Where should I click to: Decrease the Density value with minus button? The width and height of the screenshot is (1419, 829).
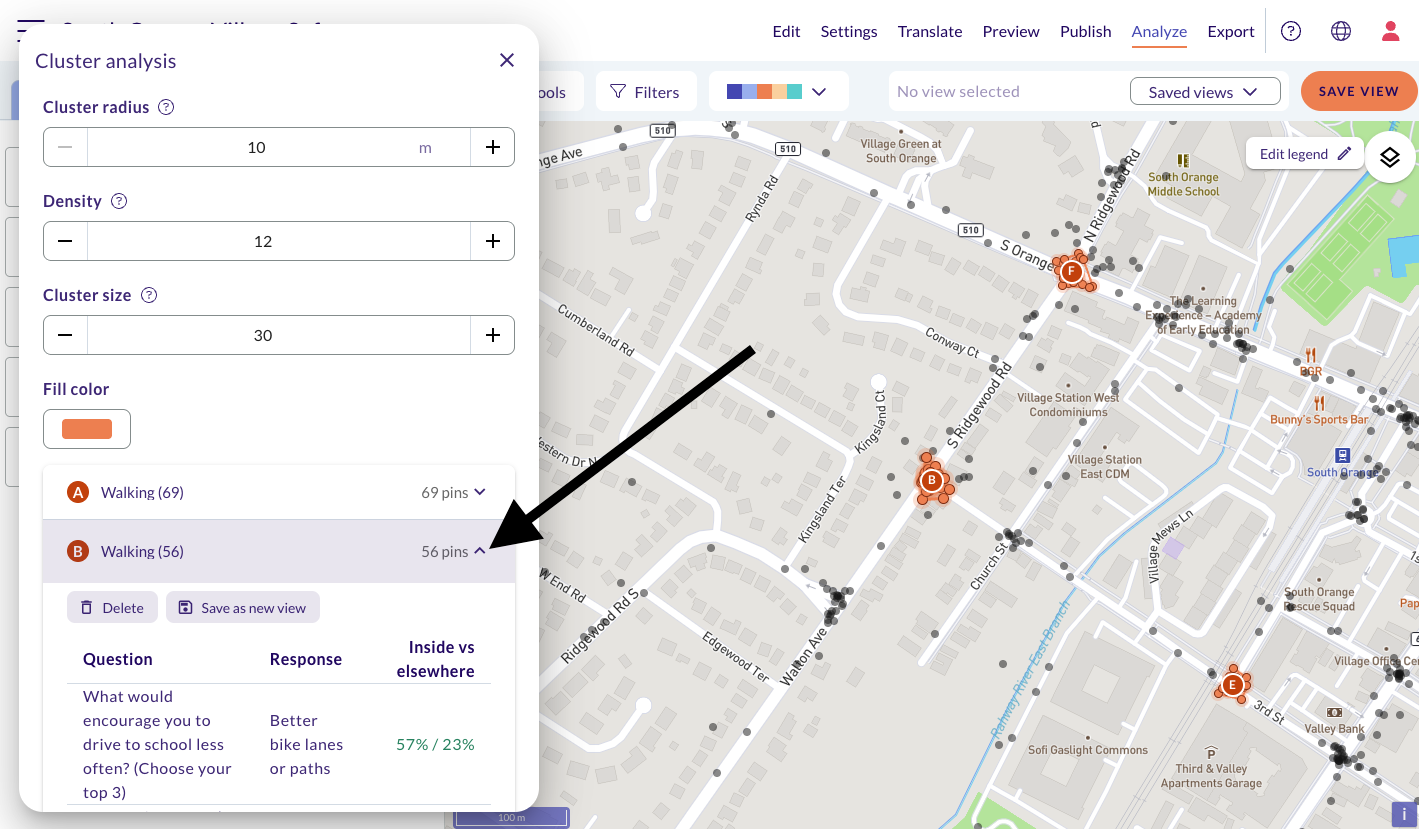tap(65, 241)
